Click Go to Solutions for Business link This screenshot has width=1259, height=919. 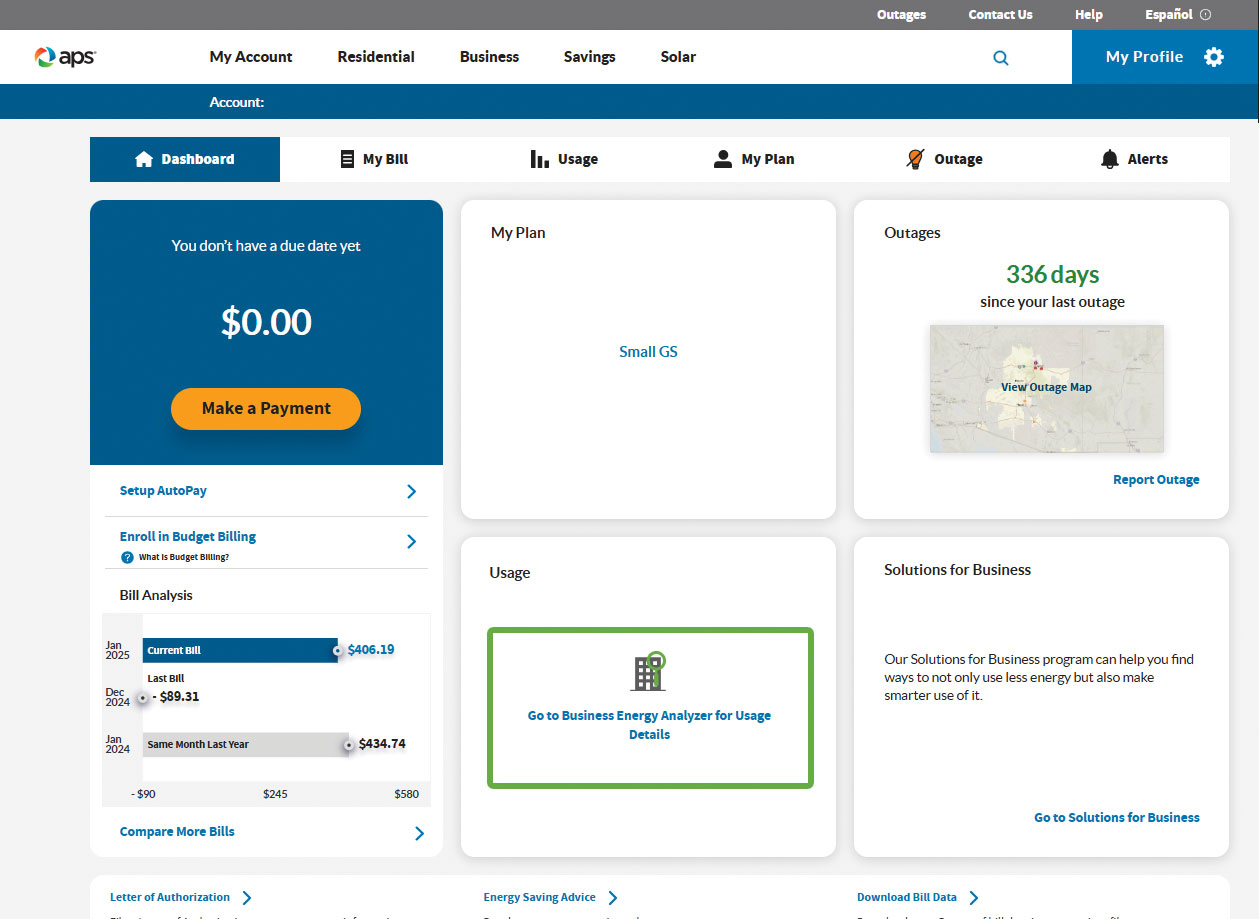(x=1117, y=818)
